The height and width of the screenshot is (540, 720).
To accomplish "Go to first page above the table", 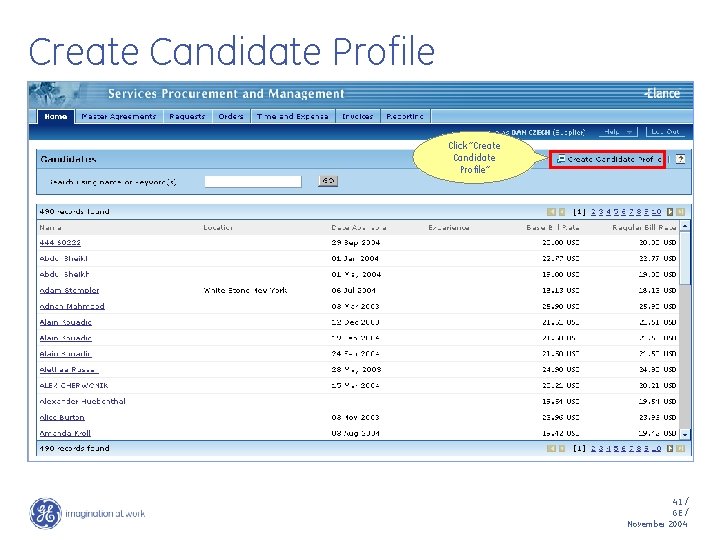I will point(551,212).
